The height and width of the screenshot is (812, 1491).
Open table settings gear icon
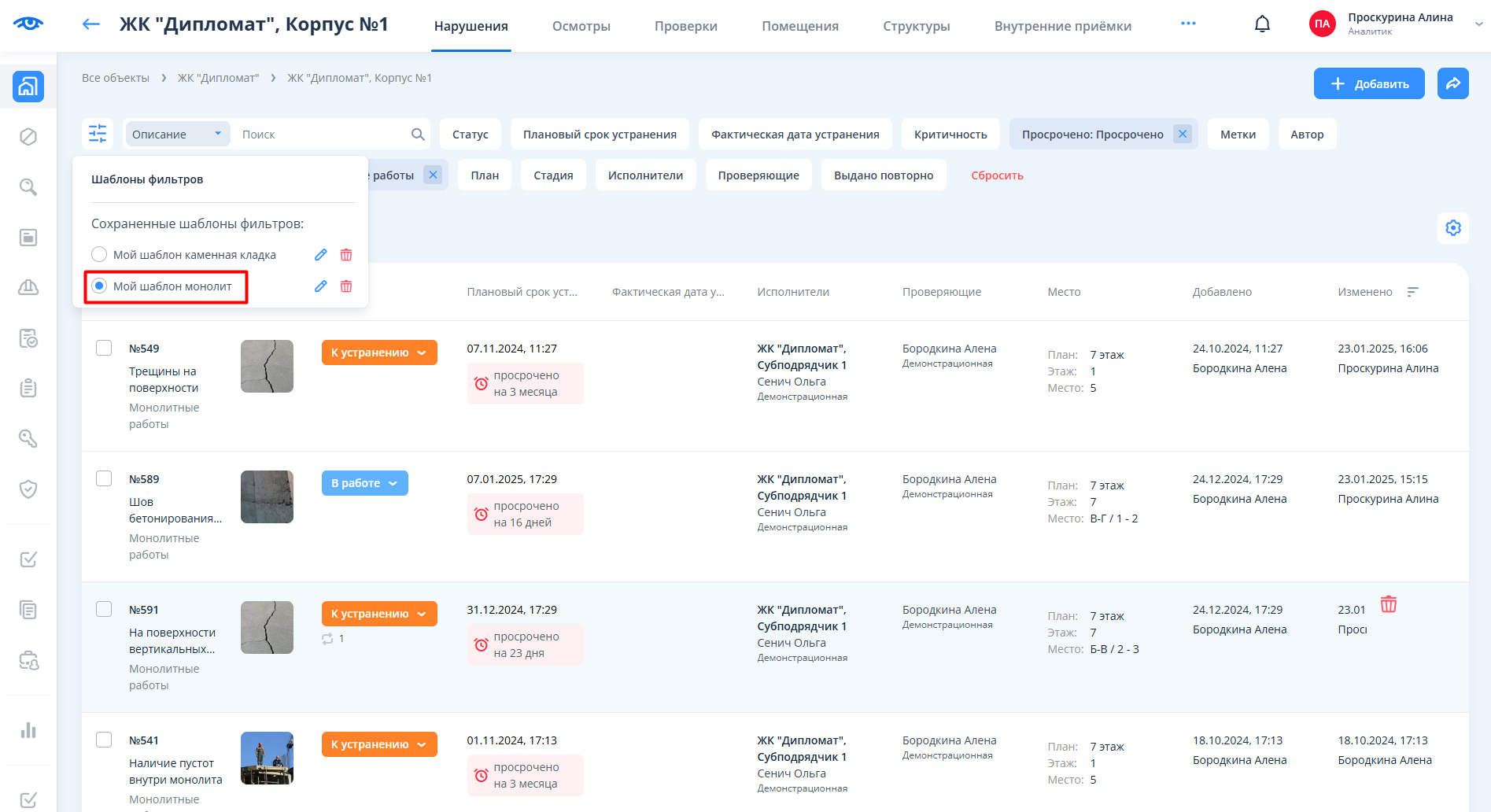click(1452, 227)
